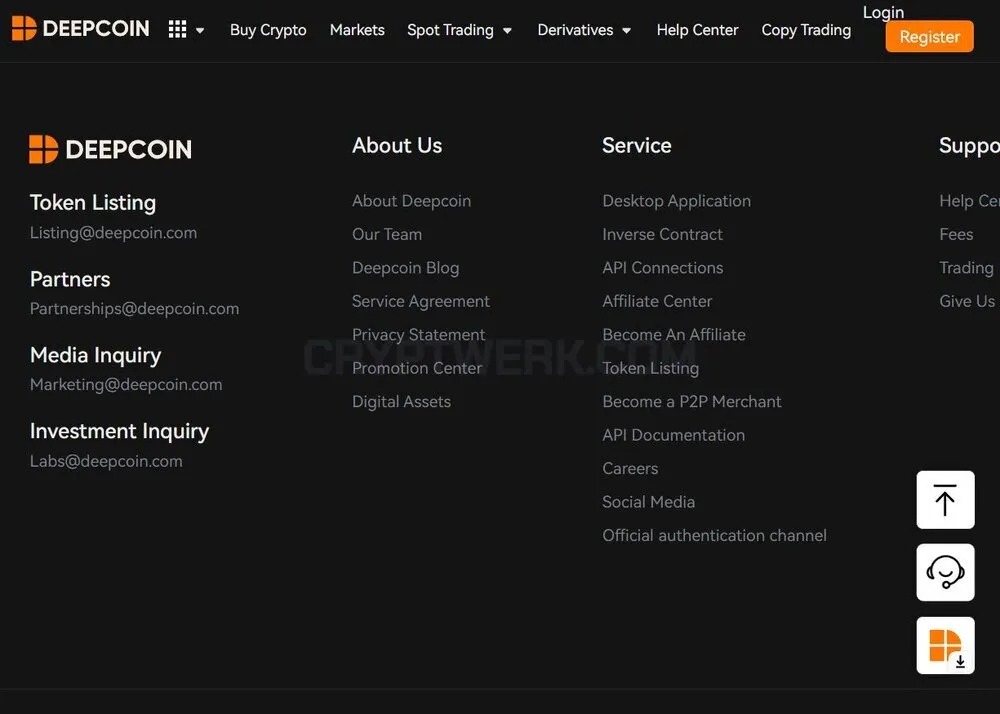Select the API Documentation link
This screenshot has width=1000, height=714.
pos(673,435)
